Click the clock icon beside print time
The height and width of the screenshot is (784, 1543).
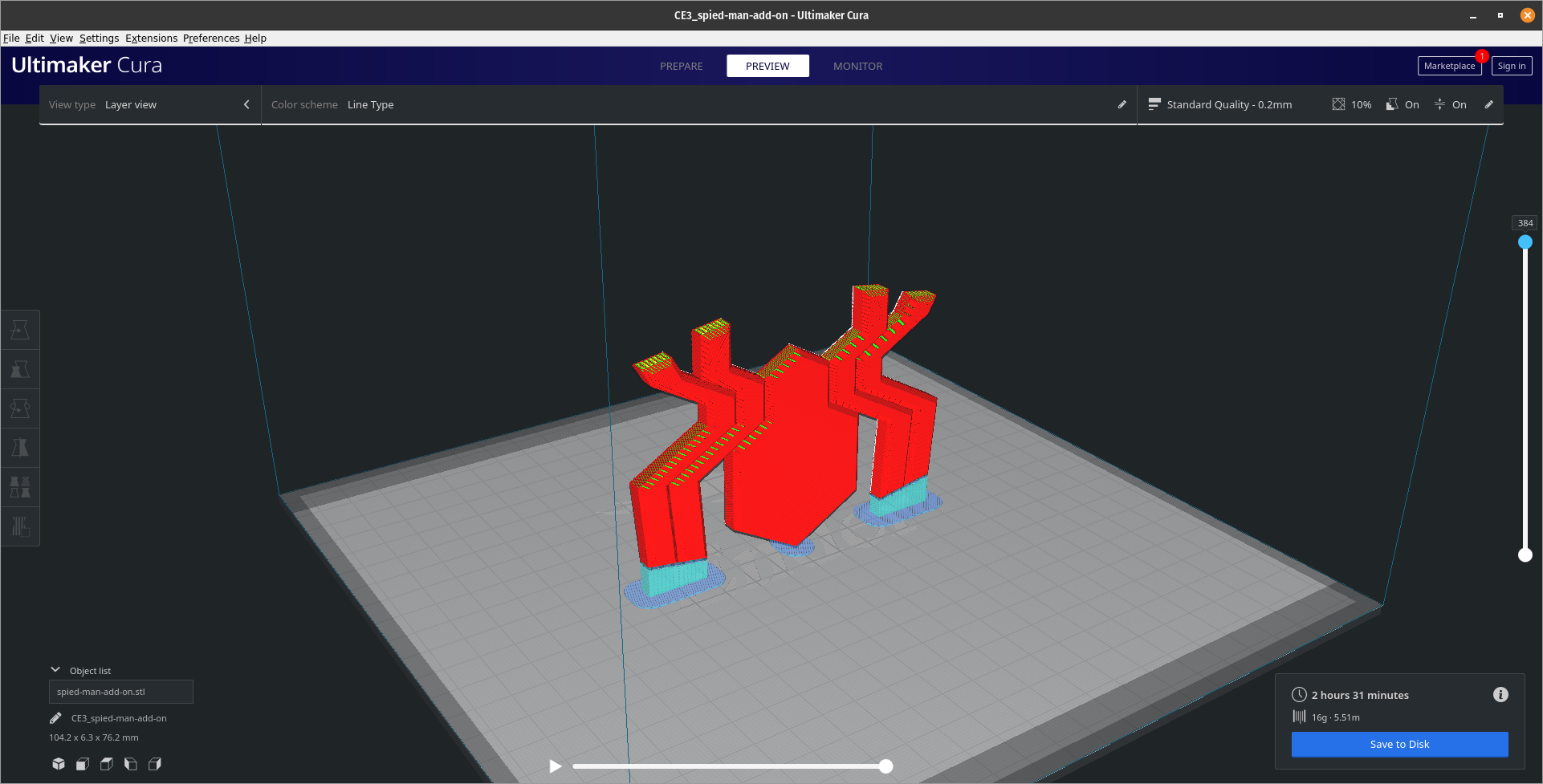coord(1299,695)
